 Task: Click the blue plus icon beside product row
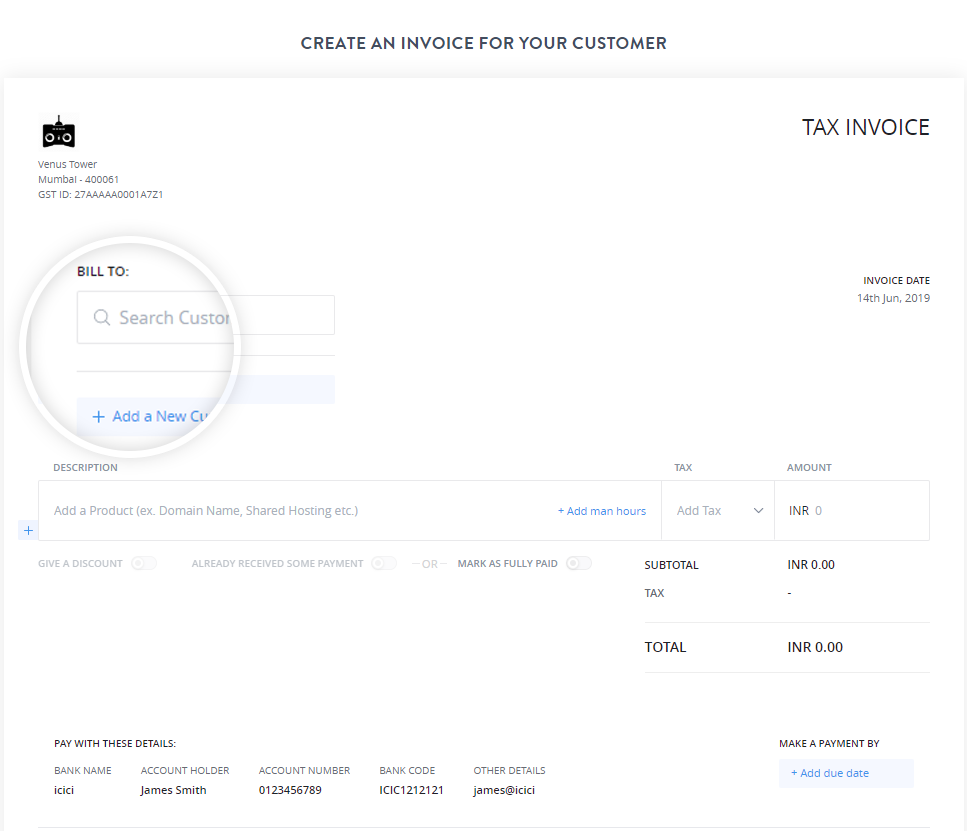(28, 530)
